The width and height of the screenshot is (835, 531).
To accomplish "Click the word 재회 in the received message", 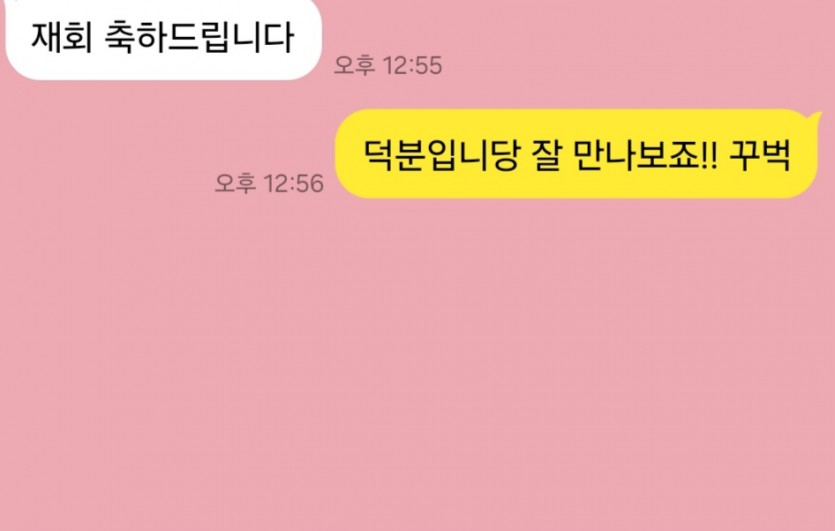I will (62, 38).
